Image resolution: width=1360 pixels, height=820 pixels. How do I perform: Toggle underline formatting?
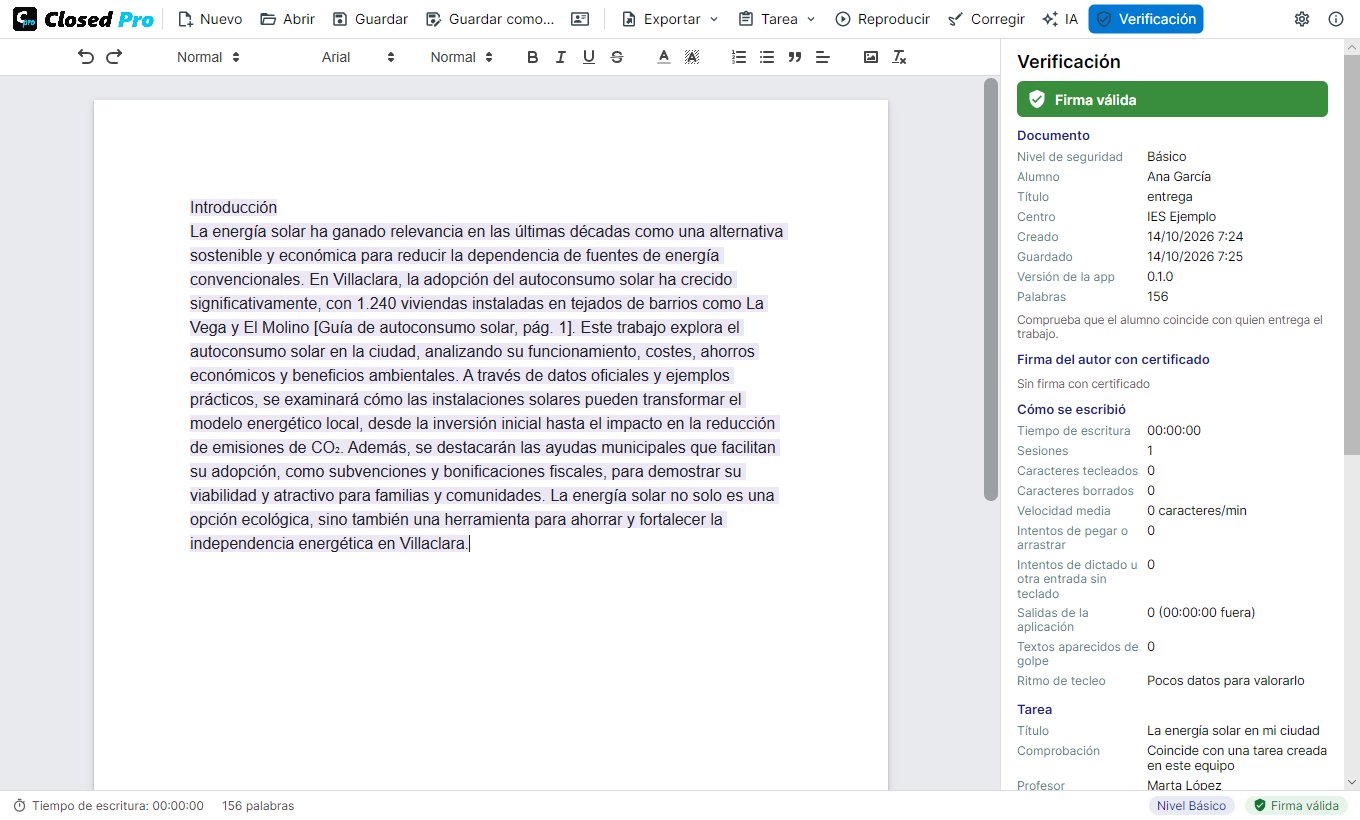click(588, 57)
